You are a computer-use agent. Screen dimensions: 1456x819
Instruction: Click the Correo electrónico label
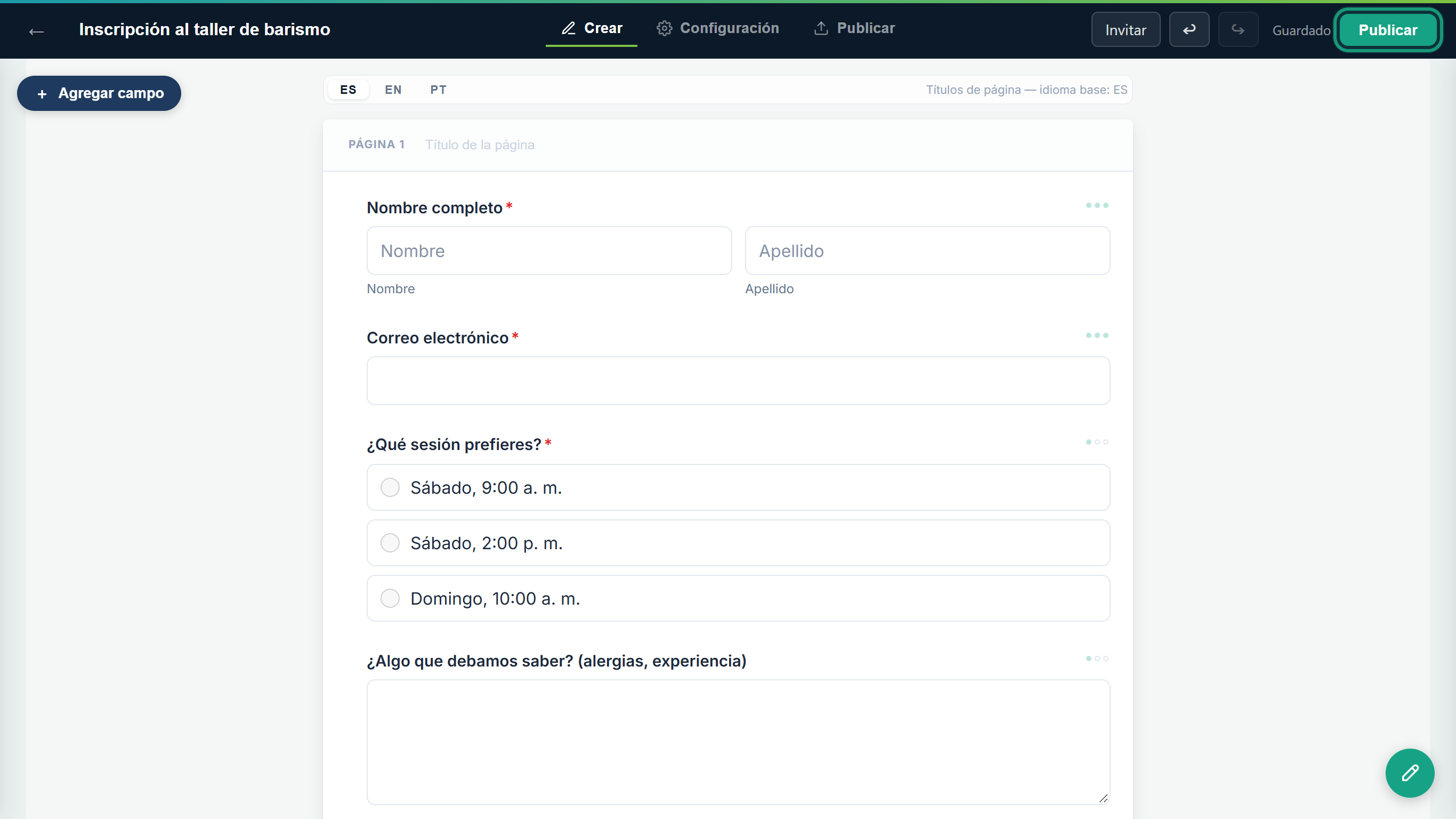point(438,338)
